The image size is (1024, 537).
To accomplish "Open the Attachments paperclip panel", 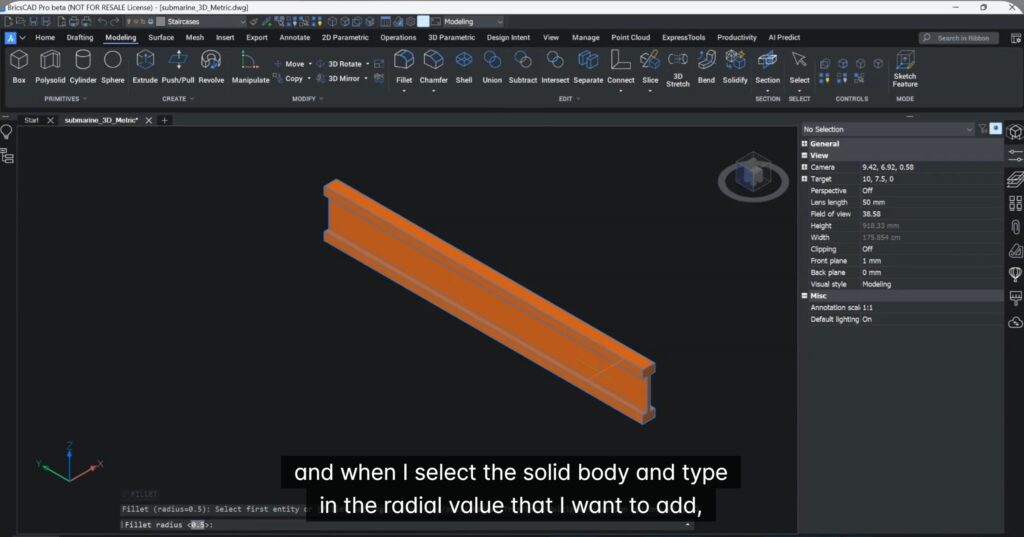I will pos(1015,227).
